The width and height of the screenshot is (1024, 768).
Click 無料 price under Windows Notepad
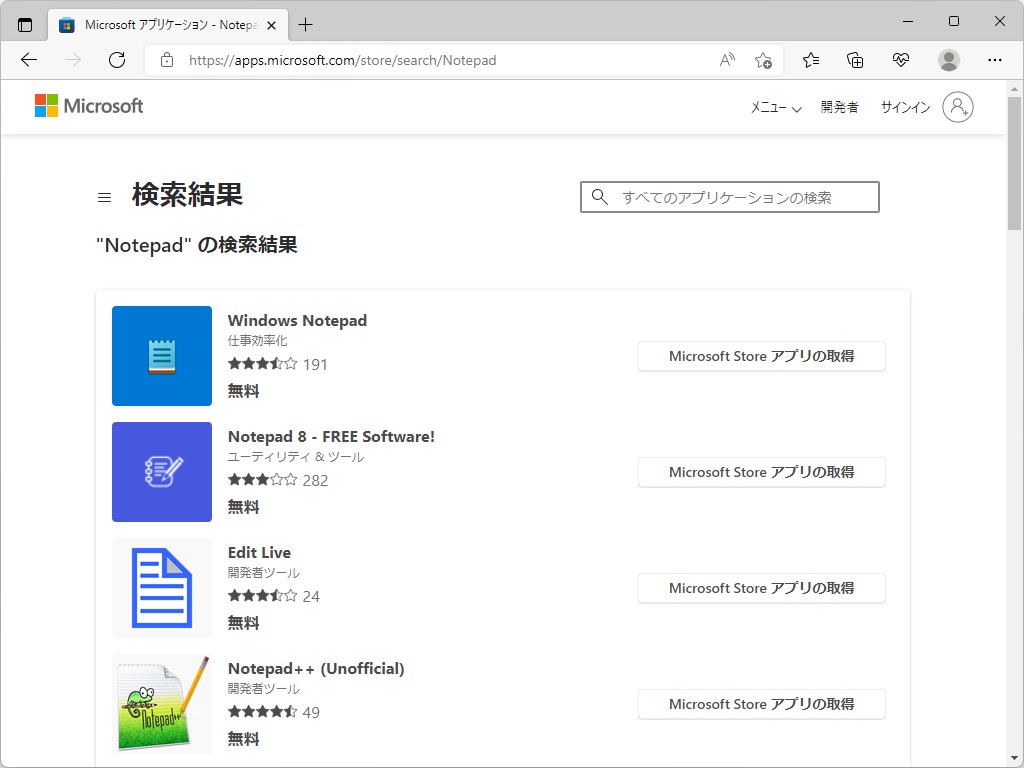[x=243, y=391]
